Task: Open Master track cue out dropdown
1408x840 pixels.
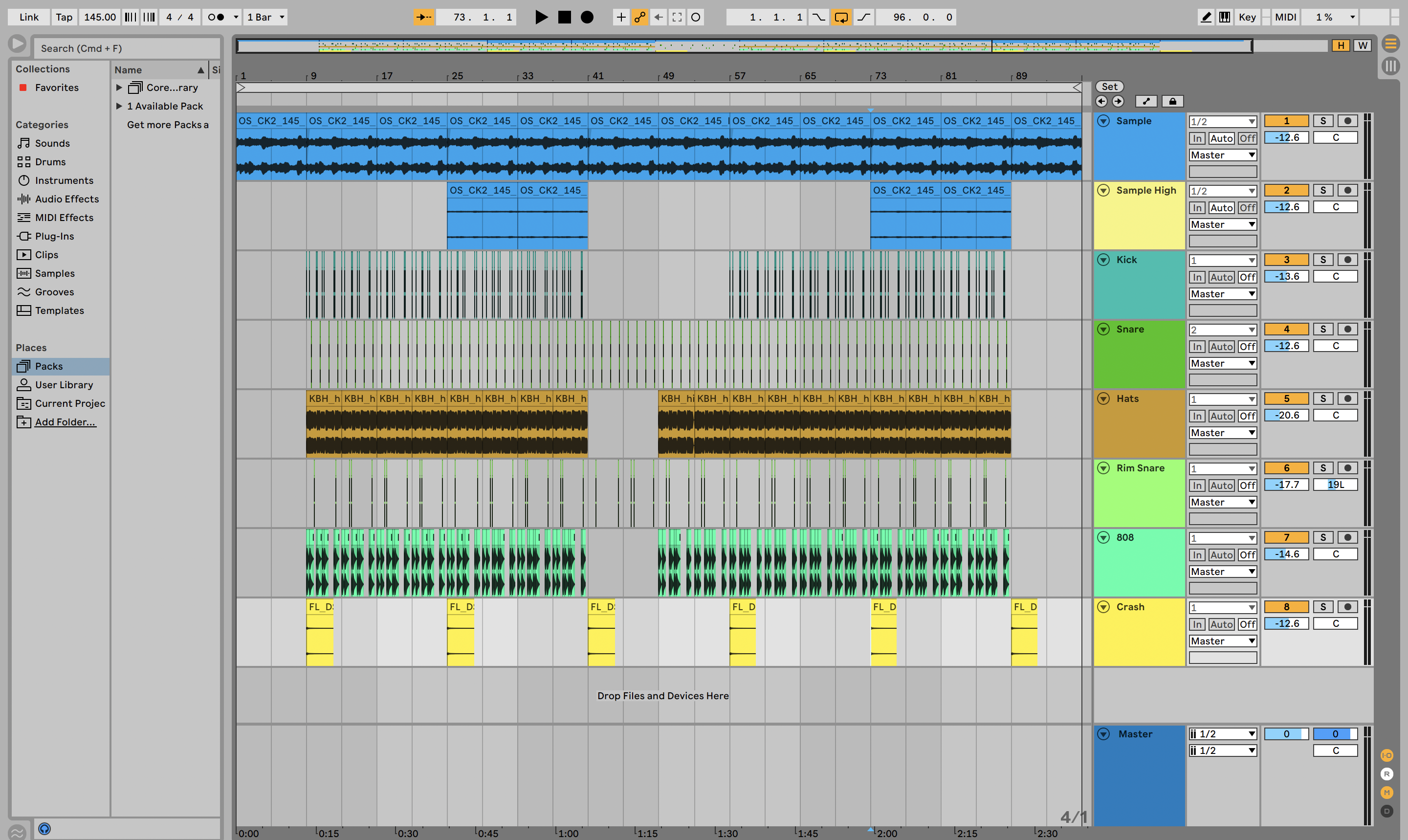Action: (x=1222, y=734)
